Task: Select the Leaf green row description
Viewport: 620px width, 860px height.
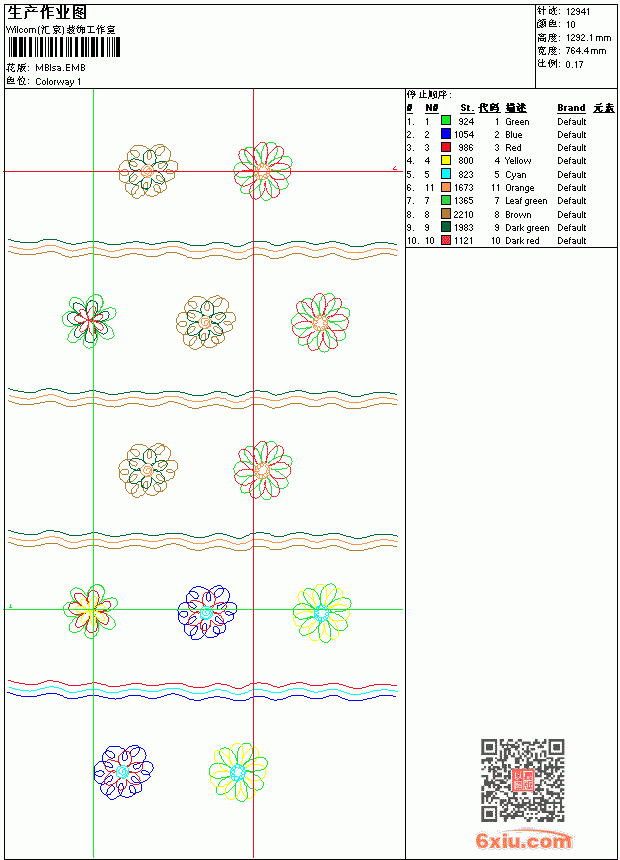Action: pos(526,201)
